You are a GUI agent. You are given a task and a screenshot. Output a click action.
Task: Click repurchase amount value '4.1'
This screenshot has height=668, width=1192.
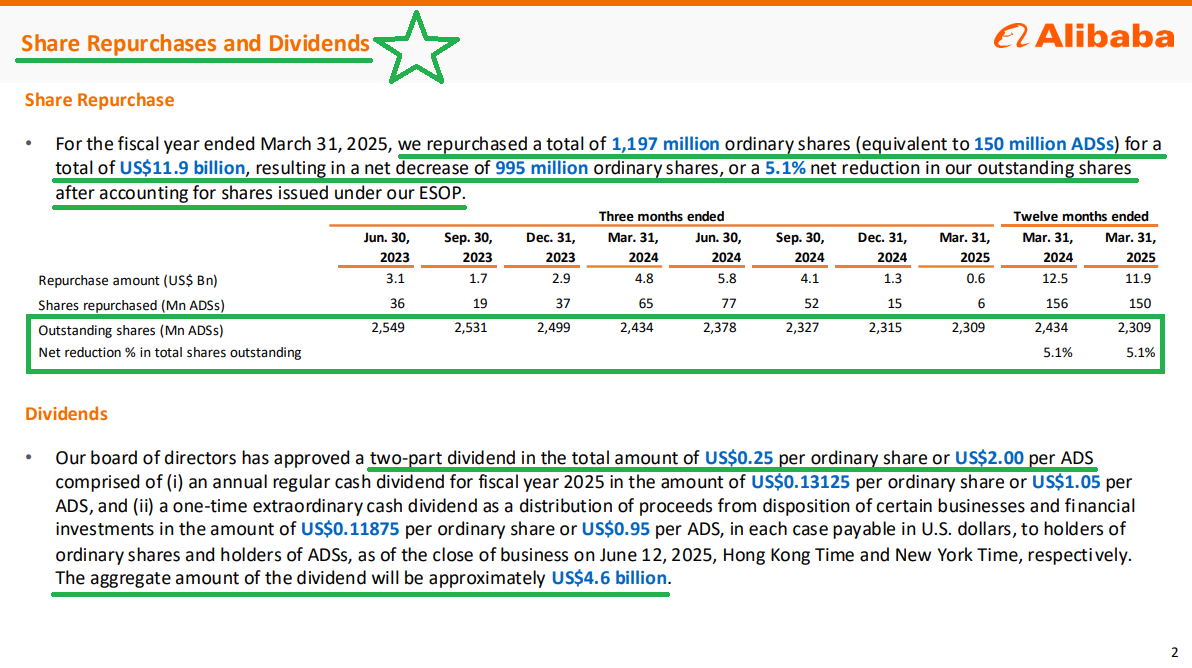tap(810, 278)
